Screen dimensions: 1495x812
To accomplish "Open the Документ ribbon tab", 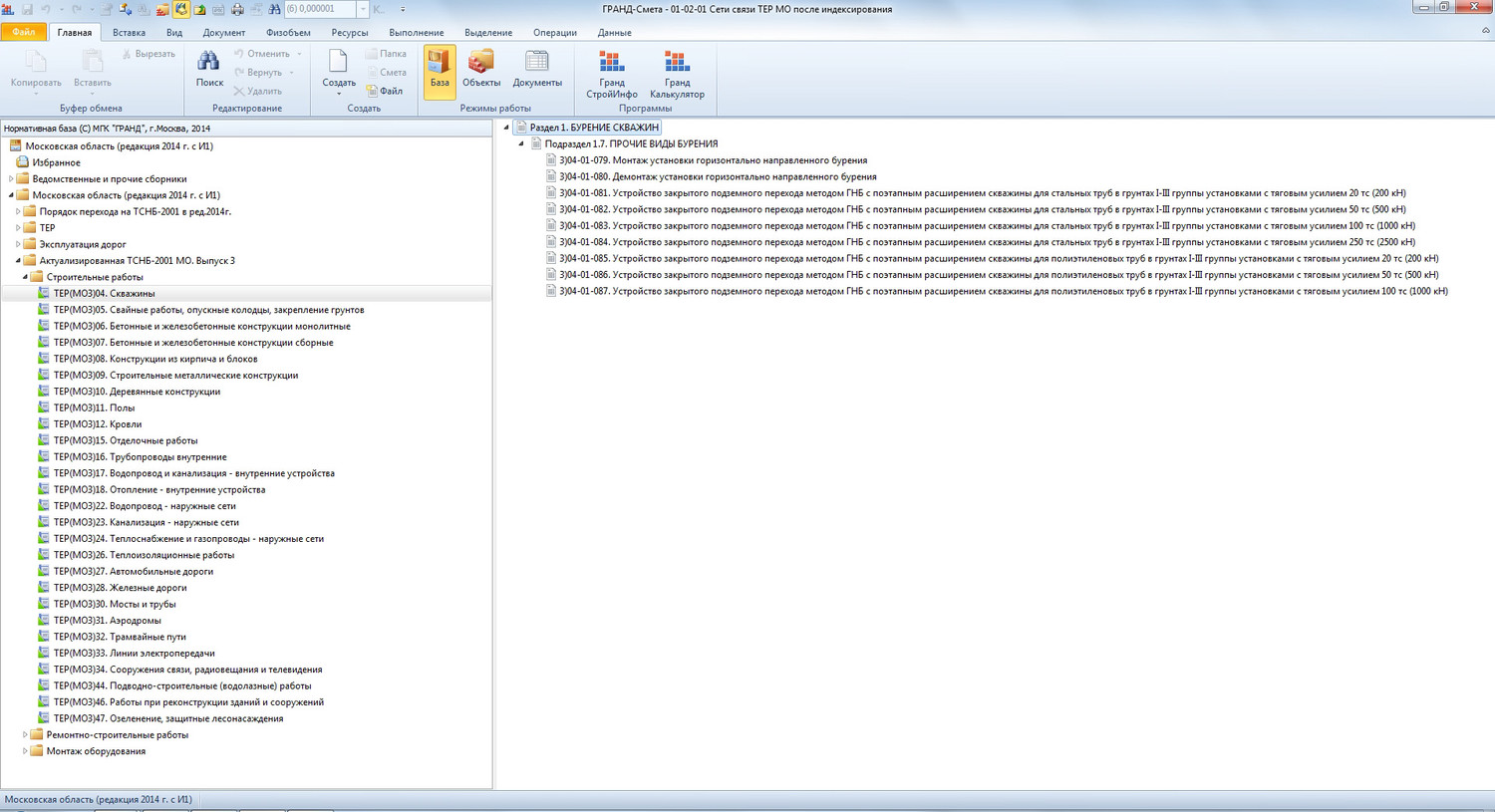I will pos(224,33).
